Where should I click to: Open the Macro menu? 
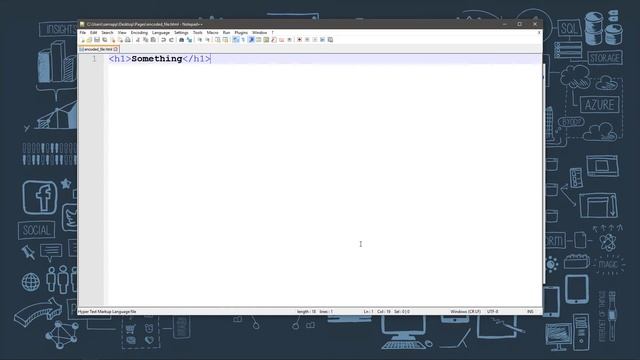click(212, 33)
